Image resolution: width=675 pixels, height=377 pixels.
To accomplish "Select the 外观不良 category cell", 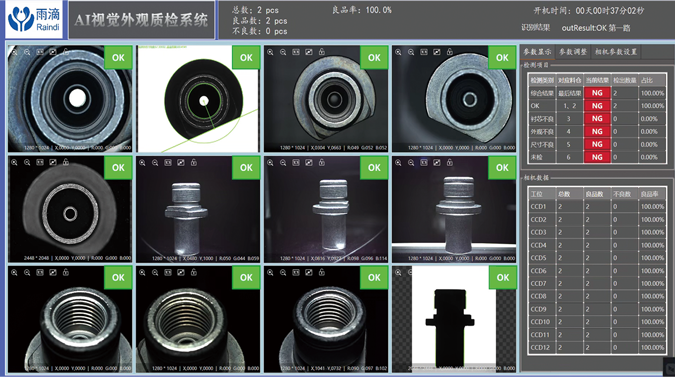I will point(542,132).
